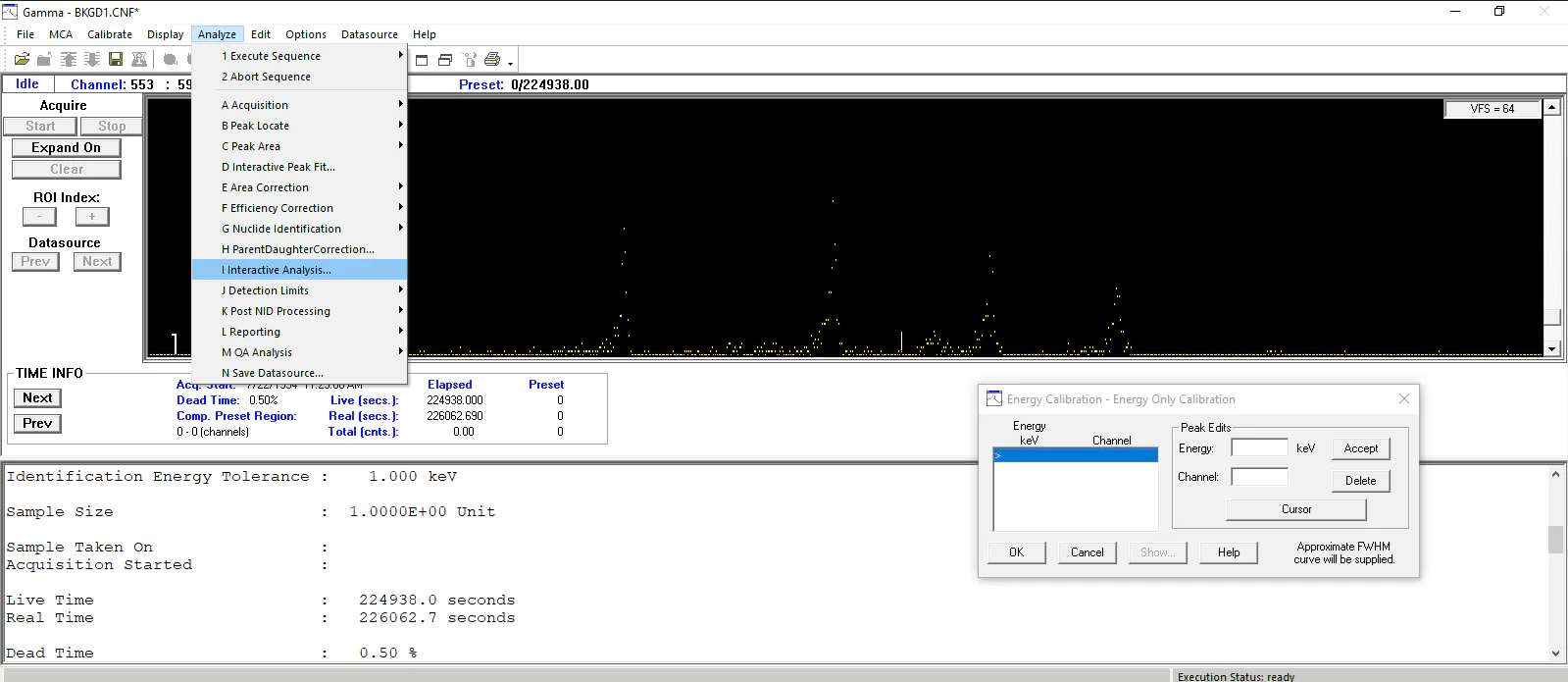Open the Datasource menu in menu bar
The image size is (1568, 682).
(x=370, y=34)
